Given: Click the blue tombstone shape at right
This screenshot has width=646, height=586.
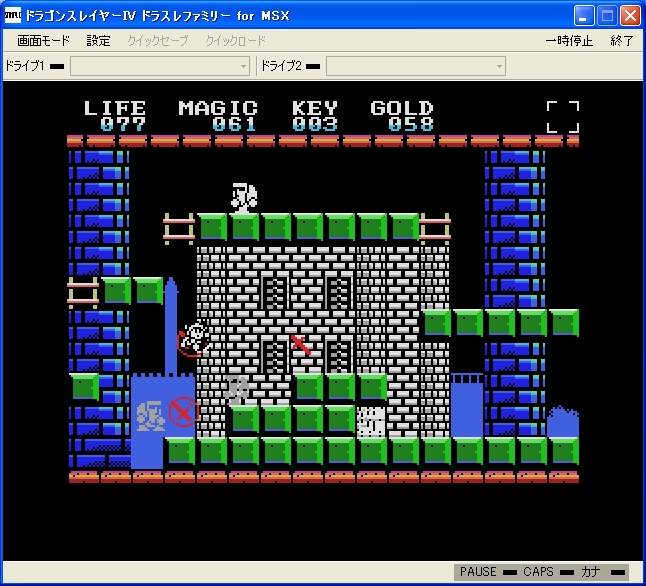Looking at the screenshot, I should 563,421.
